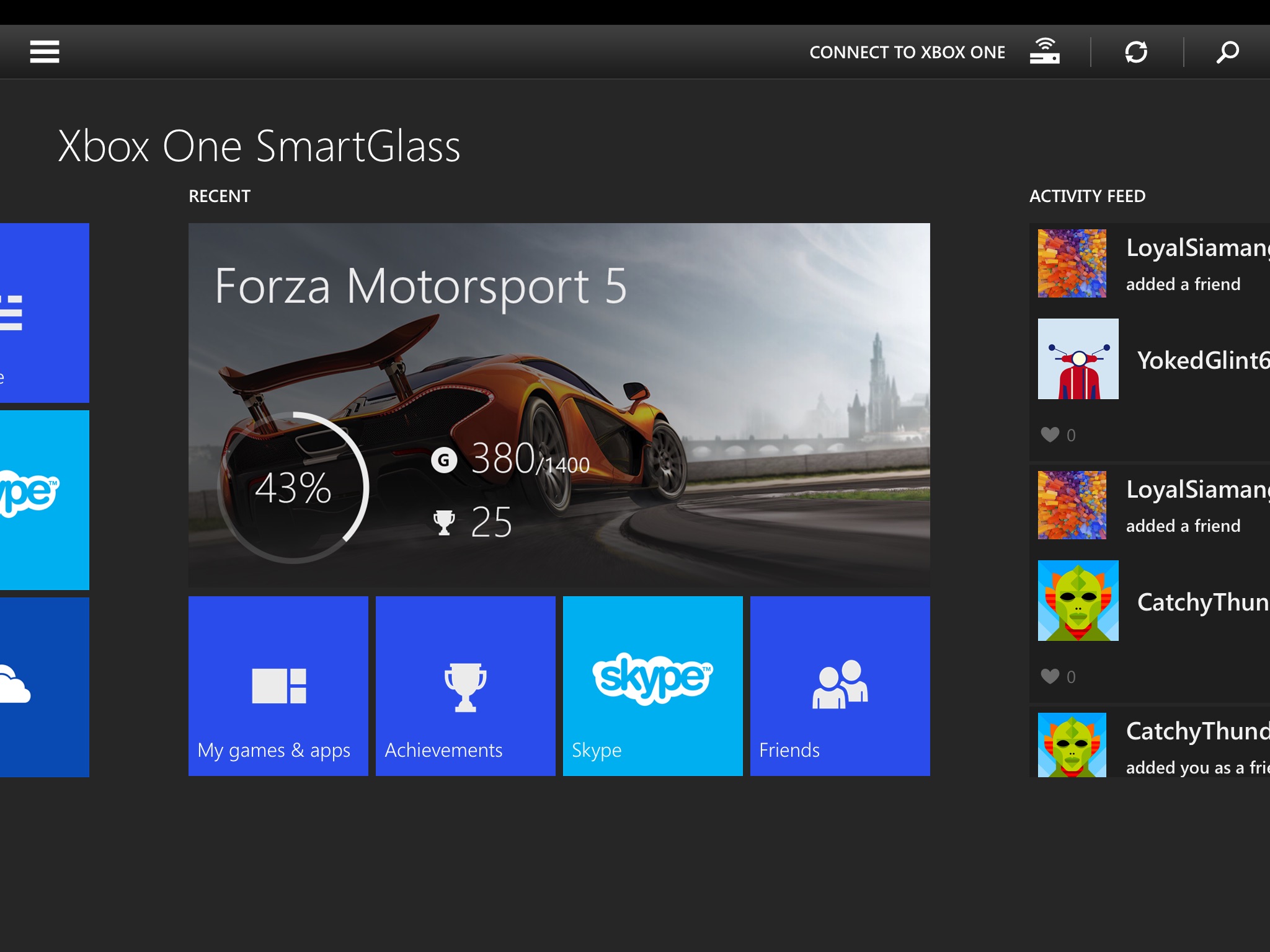Tap the CatchyThunder avatar beside 'added you as a friend'
Viewport: 1270px width, 952px height.
(1072, 745)
